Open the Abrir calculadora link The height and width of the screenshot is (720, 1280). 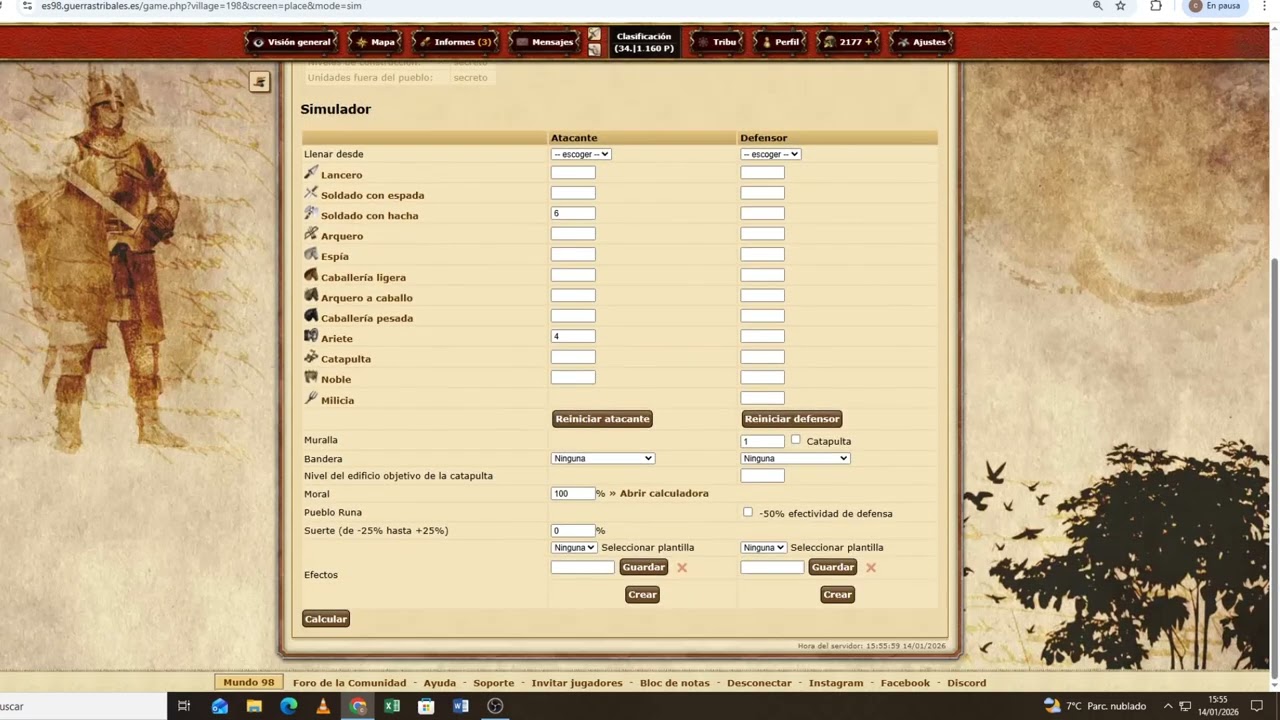664,493
